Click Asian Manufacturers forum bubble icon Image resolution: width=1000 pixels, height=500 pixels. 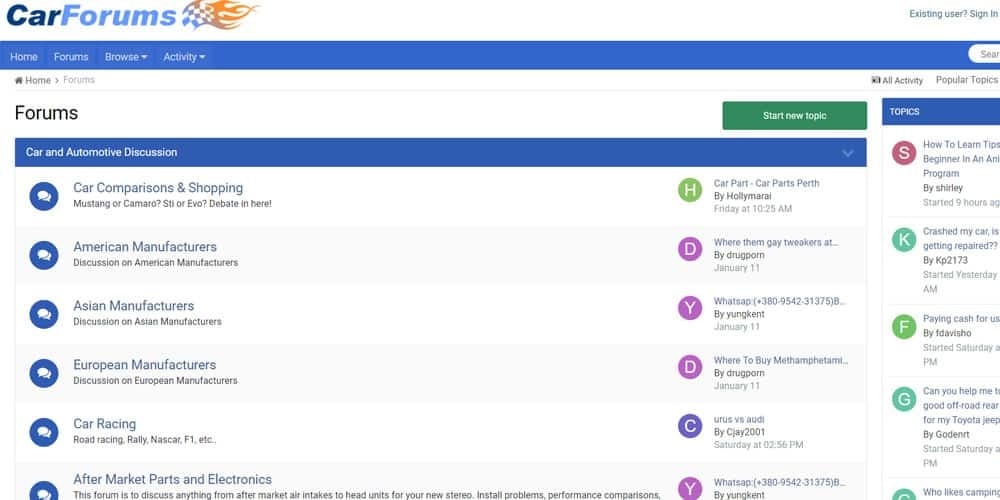(x=44, y=314)
